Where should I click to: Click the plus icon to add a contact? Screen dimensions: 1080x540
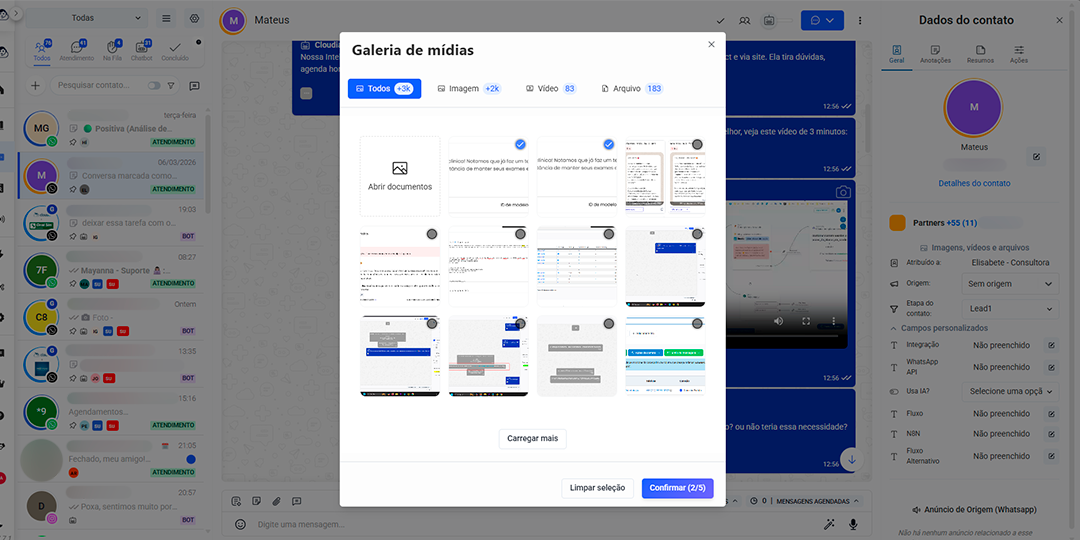[x=36, y=86]
